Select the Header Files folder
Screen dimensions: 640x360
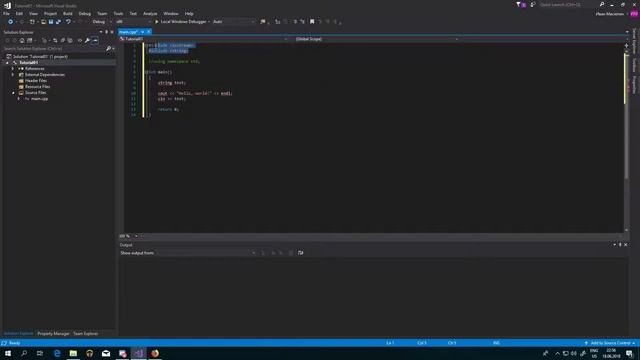pos(36,81)
